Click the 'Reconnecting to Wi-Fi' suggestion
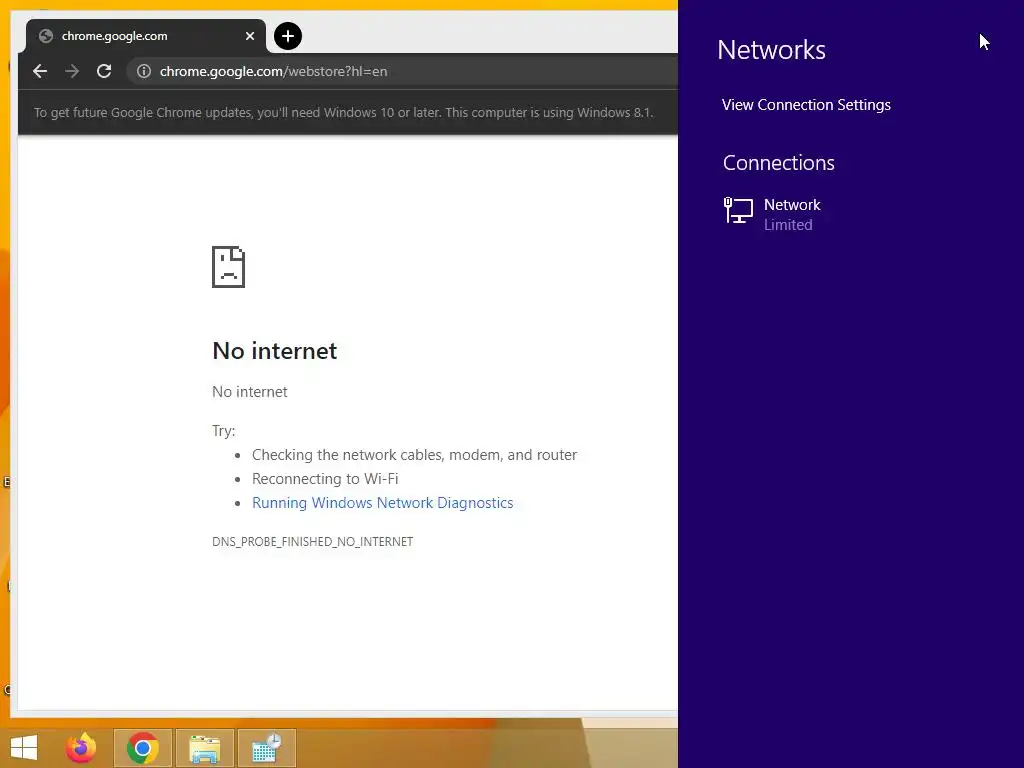 pos(325,479)
